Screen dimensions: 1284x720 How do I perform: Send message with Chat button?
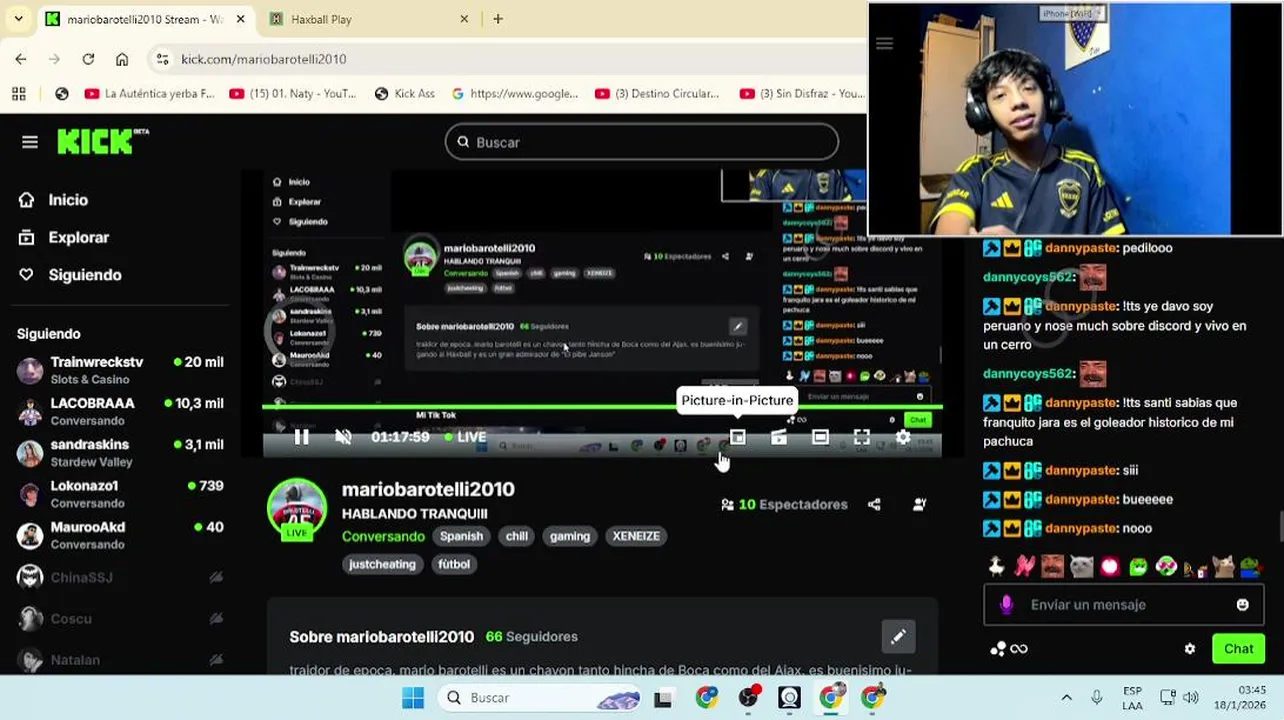(1238, 648)
